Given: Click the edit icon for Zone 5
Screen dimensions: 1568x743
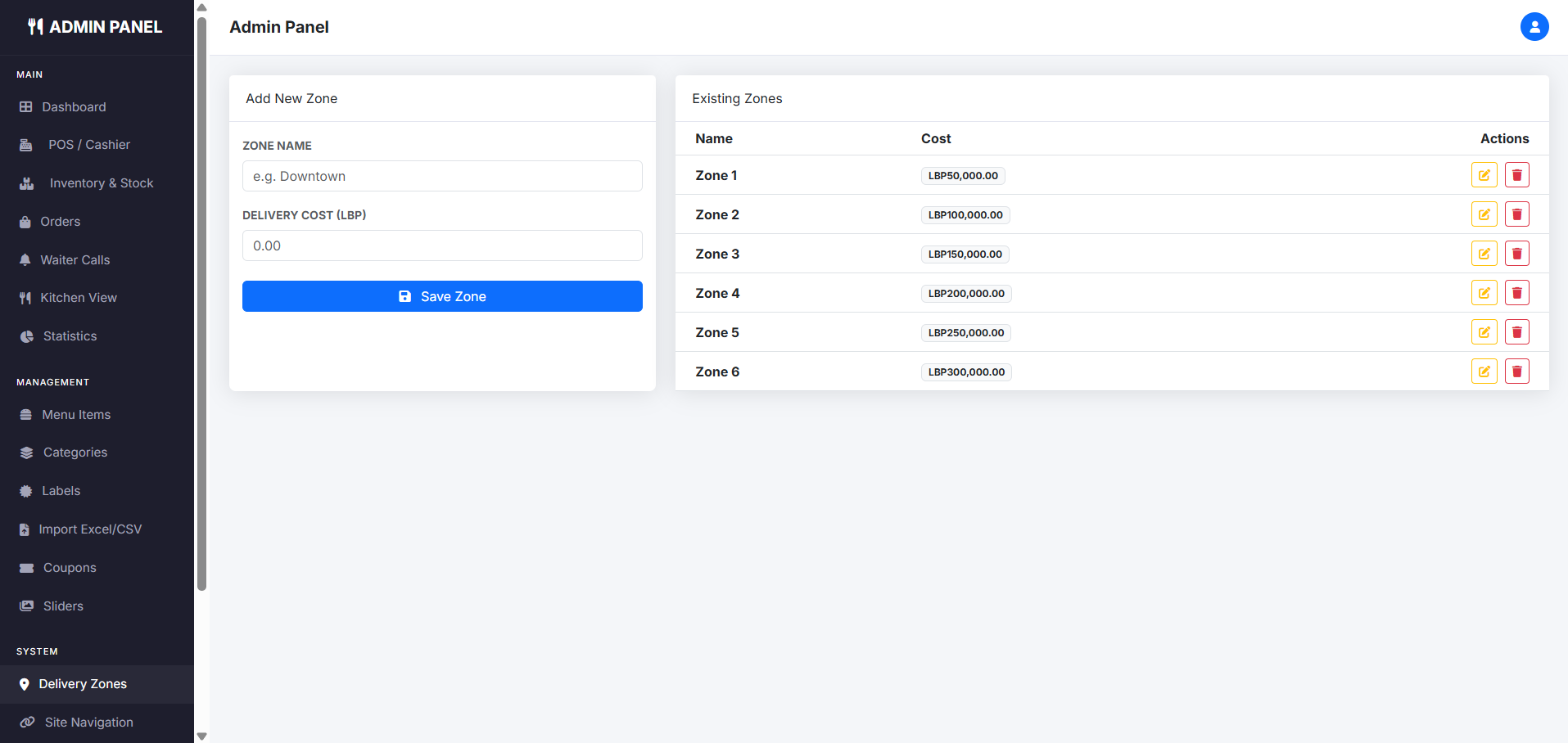Looking at the screenshot, I should coord(1484,332).
